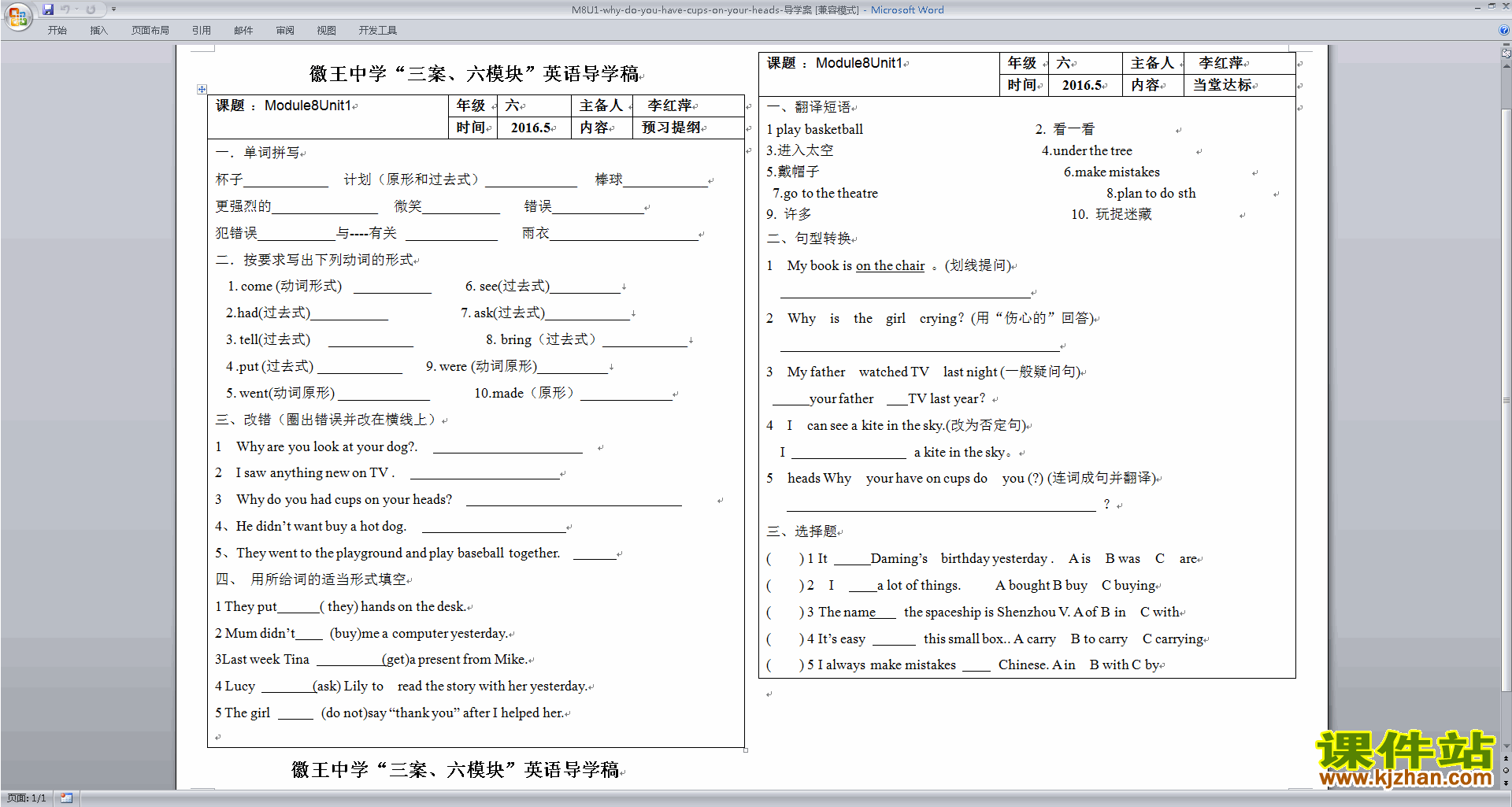The width and height of the screenshot is (1512, 807).
Task: Click the Previous Page double-arrow button
Action: click(1506, 759)
